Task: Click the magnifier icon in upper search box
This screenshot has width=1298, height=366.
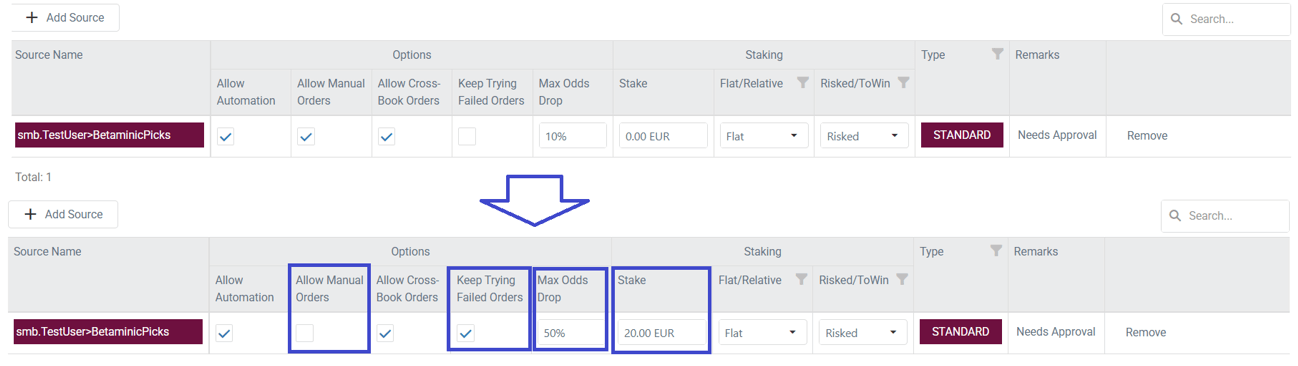Action: click(x=1177, y=19)
